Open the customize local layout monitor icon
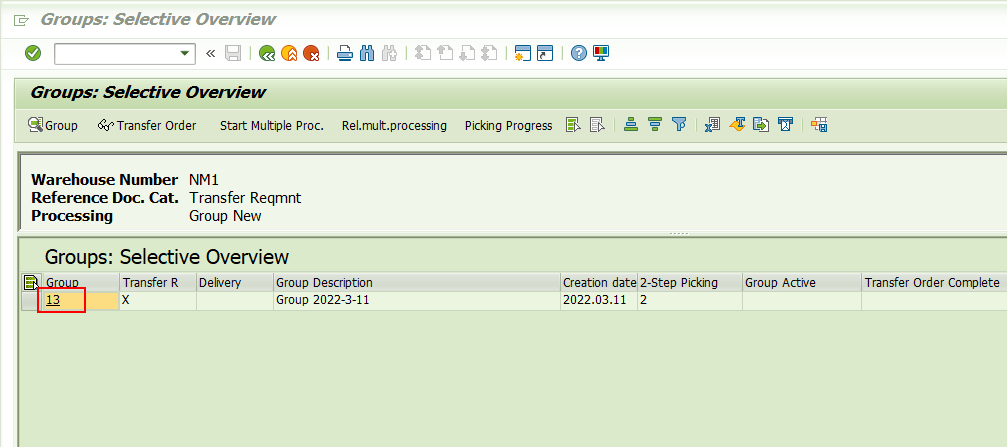 [601, 53]
